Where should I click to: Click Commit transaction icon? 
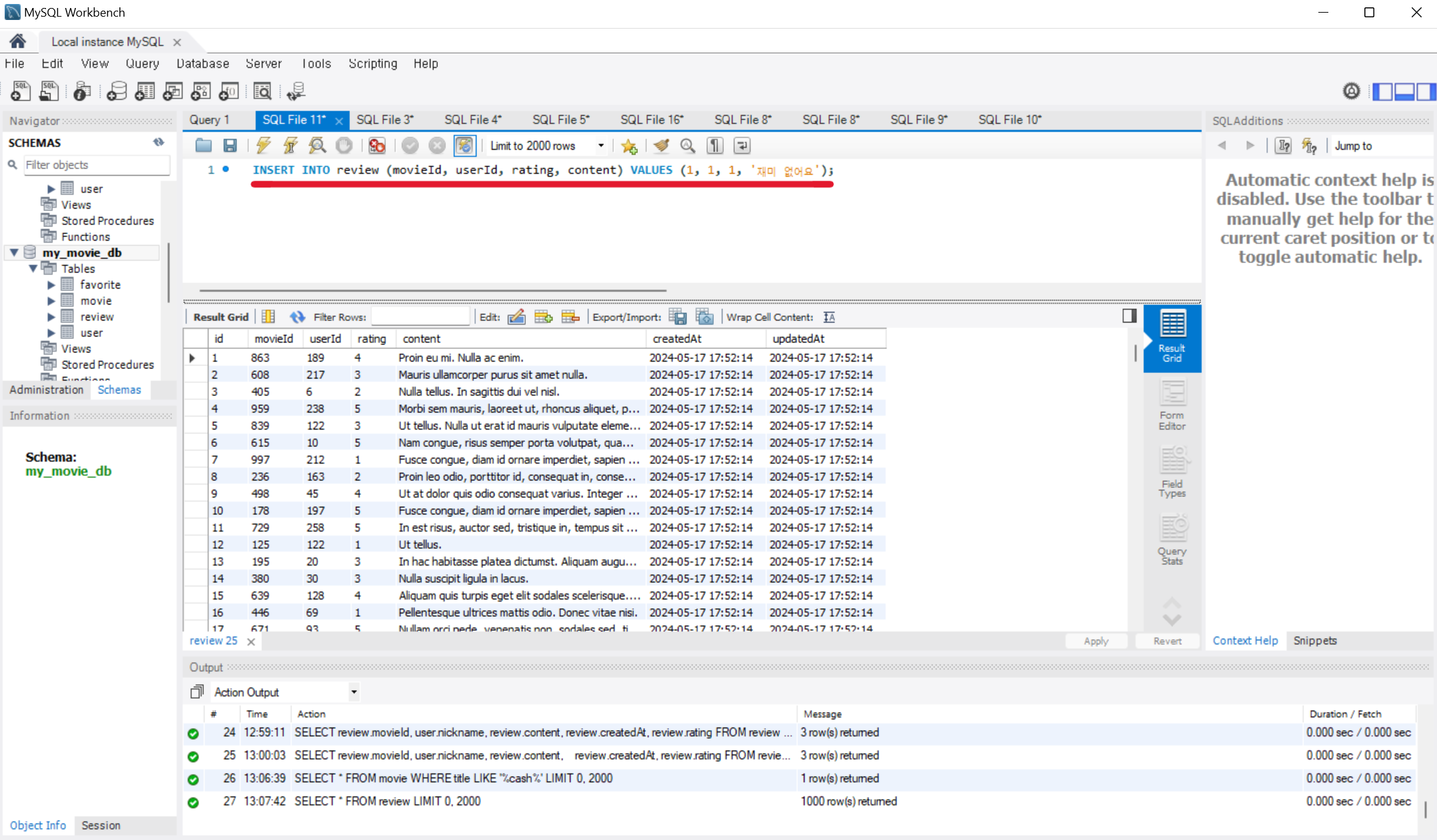click(x=410, y=145)
